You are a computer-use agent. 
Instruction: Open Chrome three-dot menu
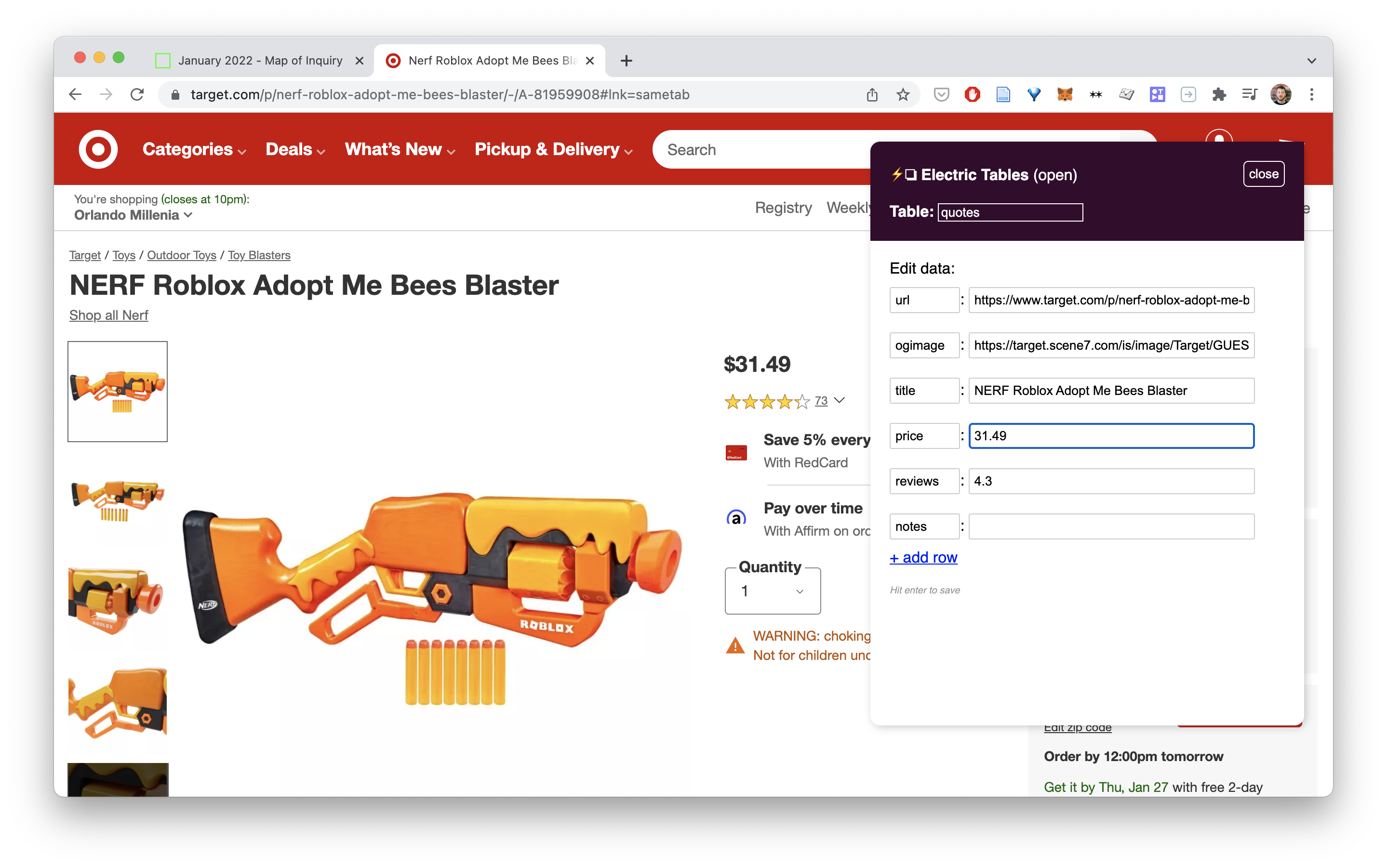(1311, 94)
